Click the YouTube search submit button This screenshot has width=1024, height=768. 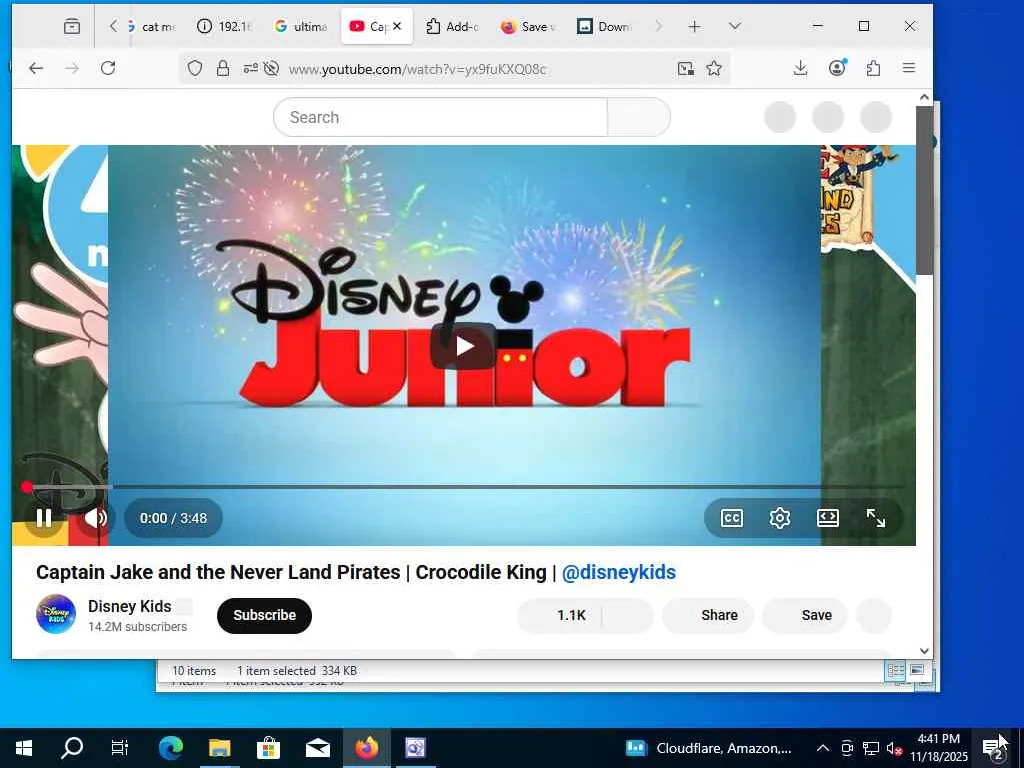[639, 118]
